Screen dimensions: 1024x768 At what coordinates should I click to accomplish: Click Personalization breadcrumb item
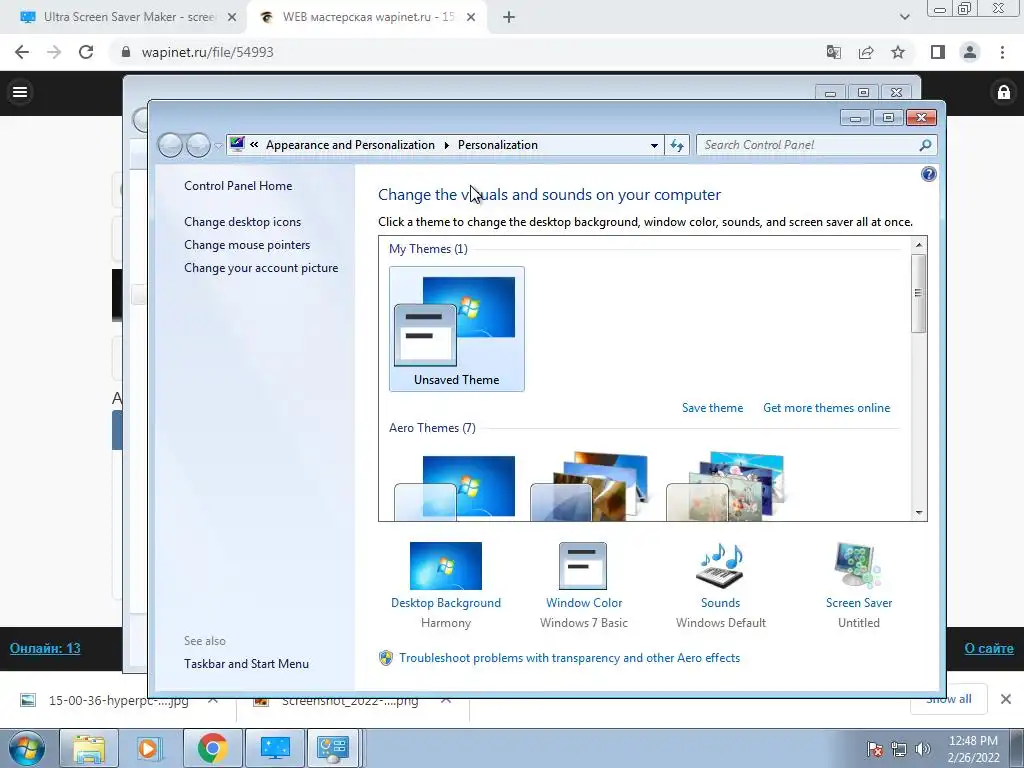498,145
